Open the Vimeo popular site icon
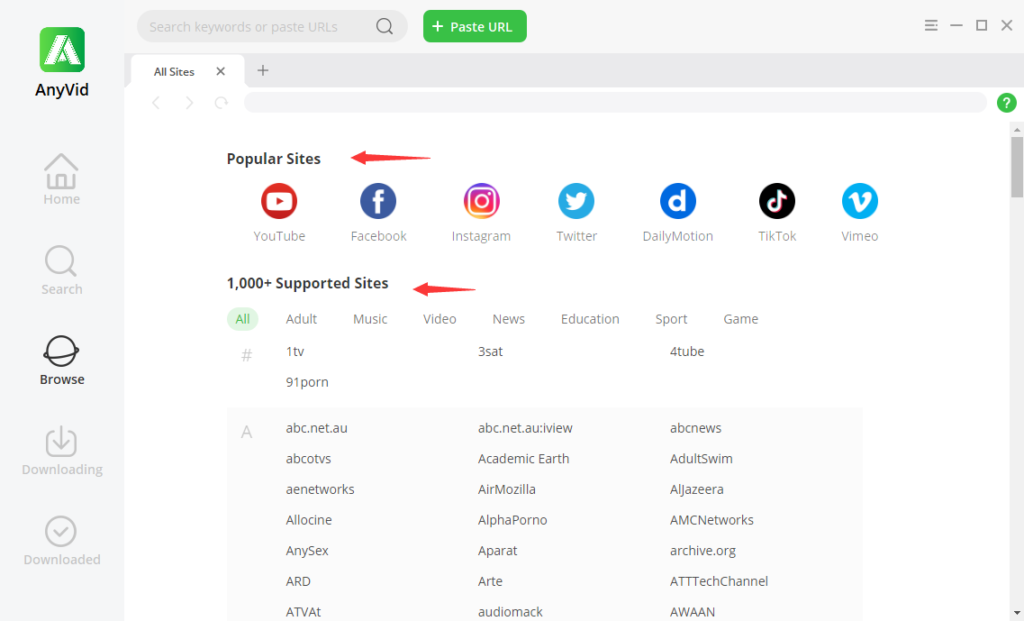 (859, 201)
